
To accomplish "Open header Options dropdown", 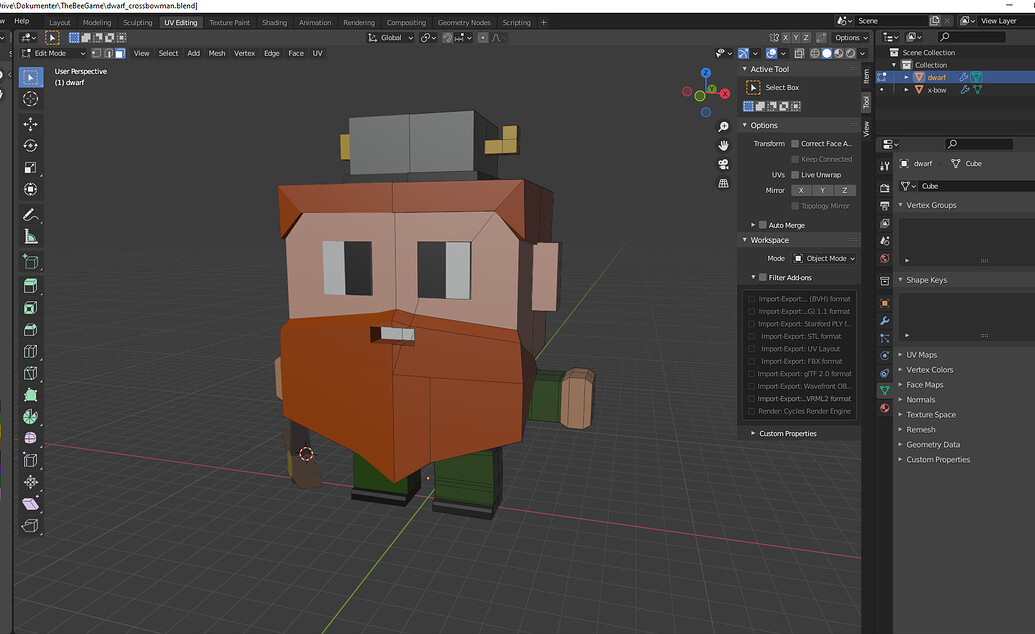I will click(851, 38).
